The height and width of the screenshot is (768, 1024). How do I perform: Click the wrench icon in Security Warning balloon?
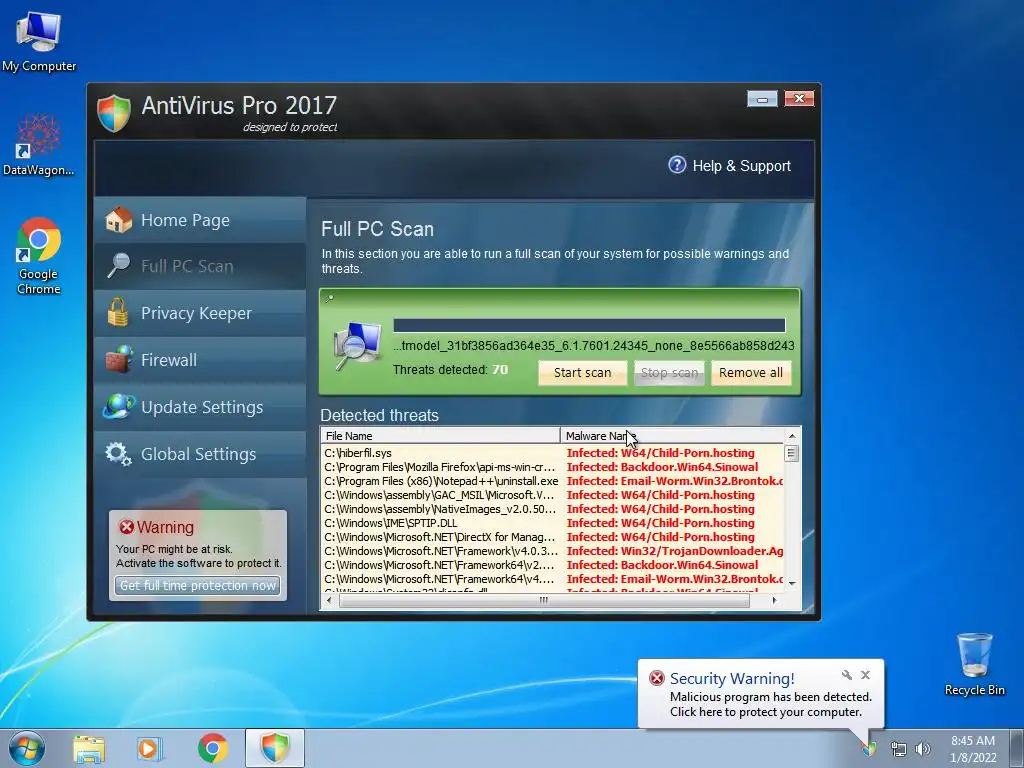click(x=846, y=675)
